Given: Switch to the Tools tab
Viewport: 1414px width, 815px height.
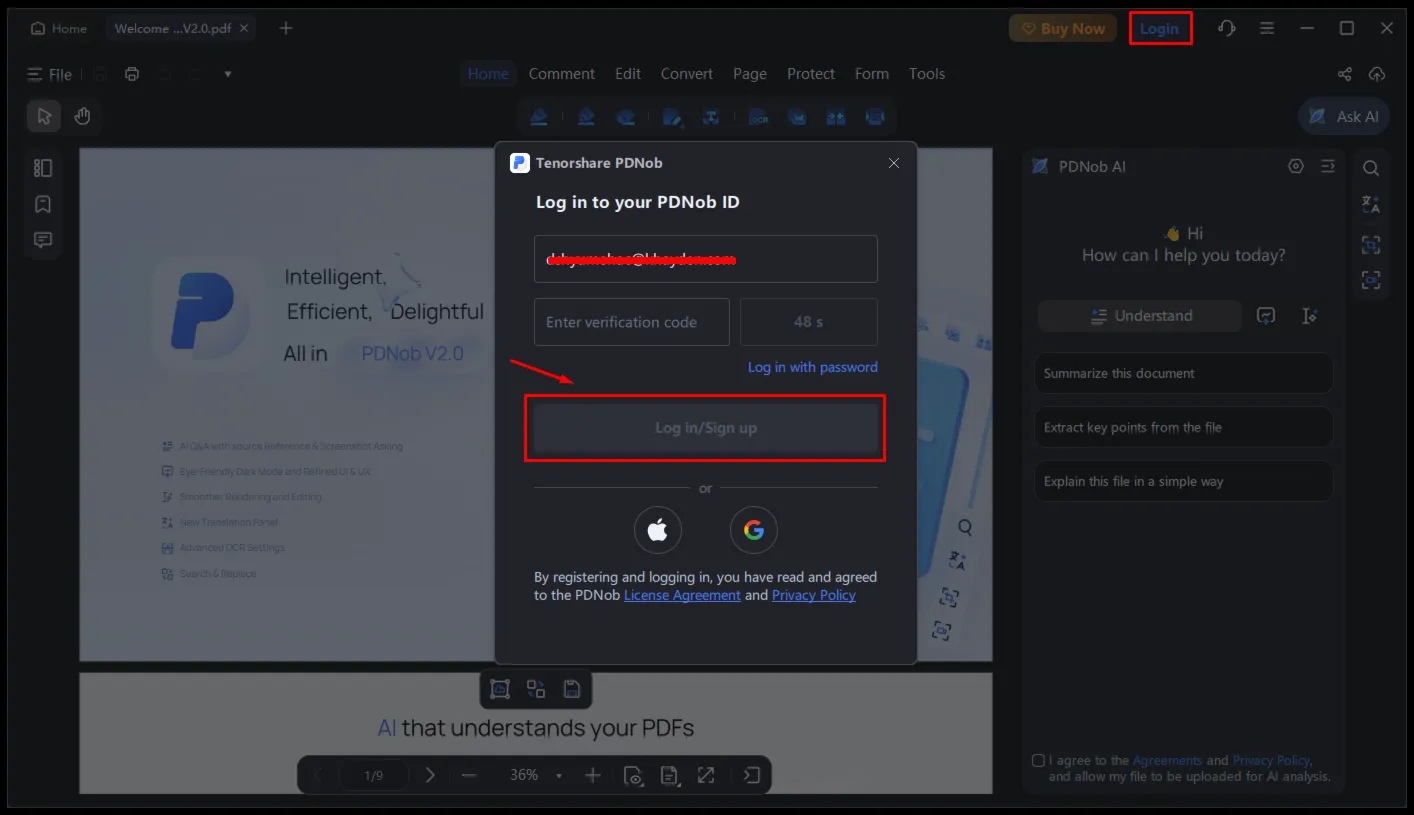Looking at the screenshot, I should [x=927, y=74].
